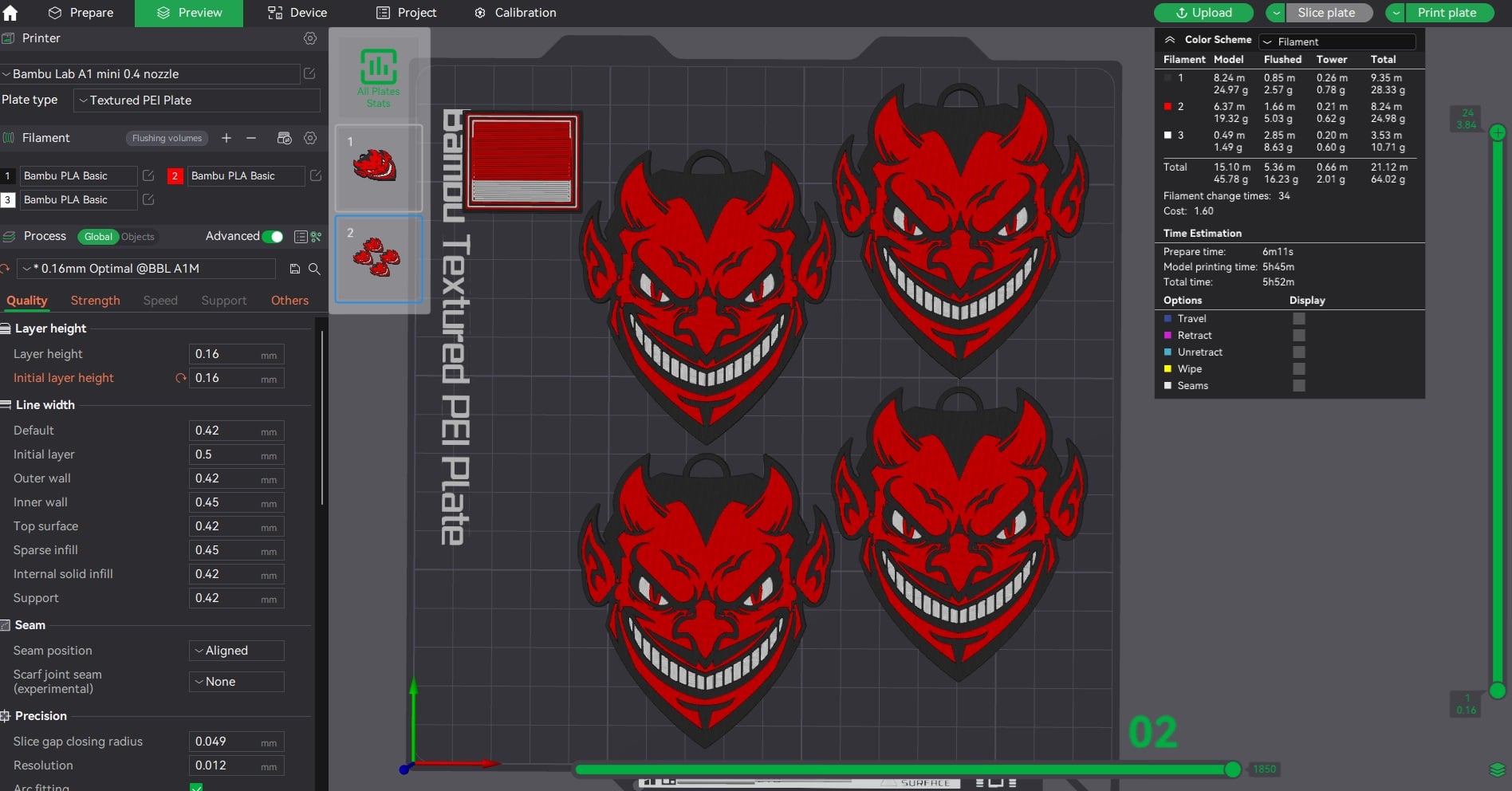Viewport: 1512px width, 791px height.
Task: Click the Printer section icon
Action: click(x=8, y=38)
